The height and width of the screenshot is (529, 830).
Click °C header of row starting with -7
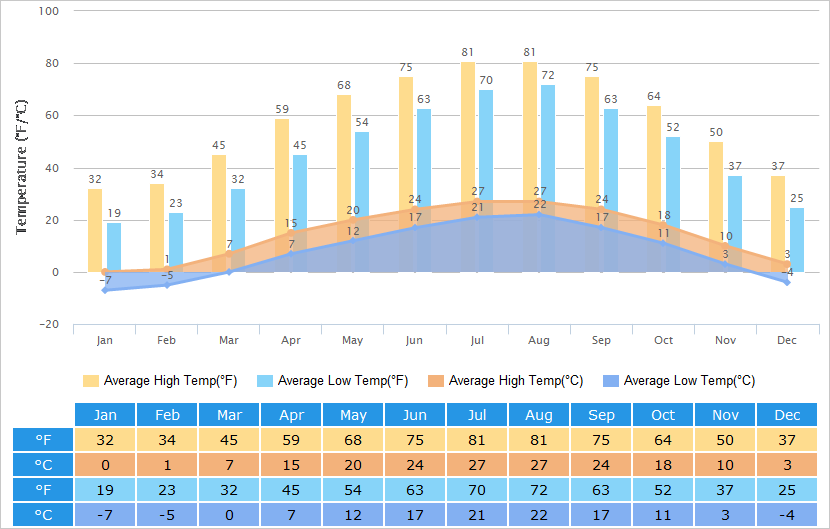click(43, 514)
